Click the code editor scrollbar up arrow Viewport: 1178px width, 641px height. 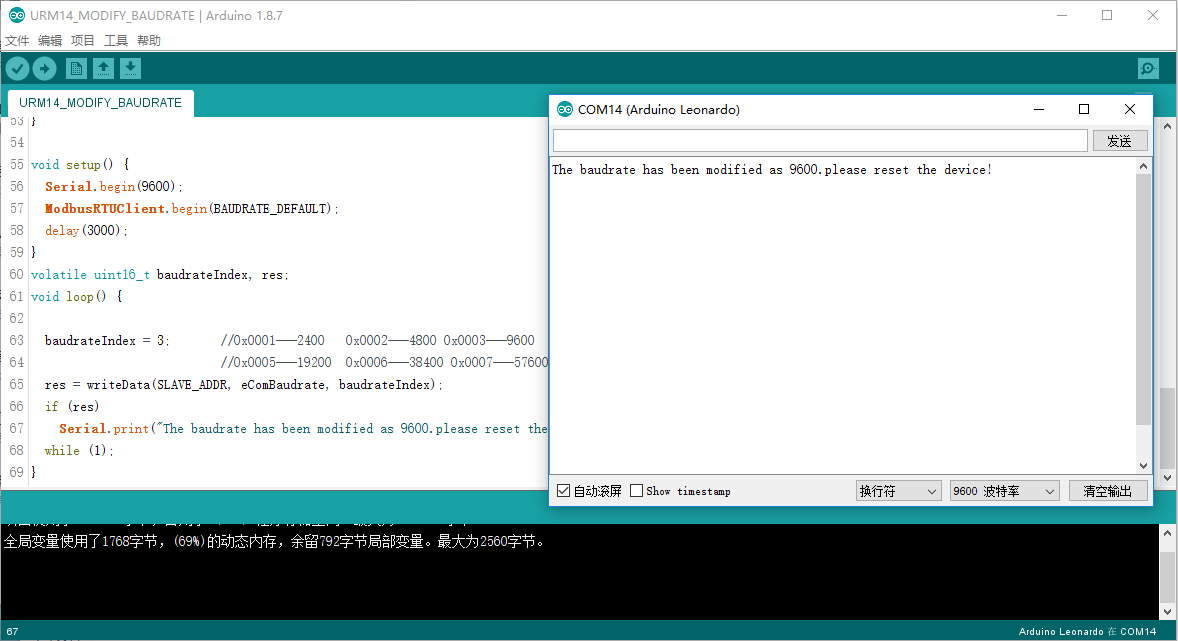point(1167,126)
